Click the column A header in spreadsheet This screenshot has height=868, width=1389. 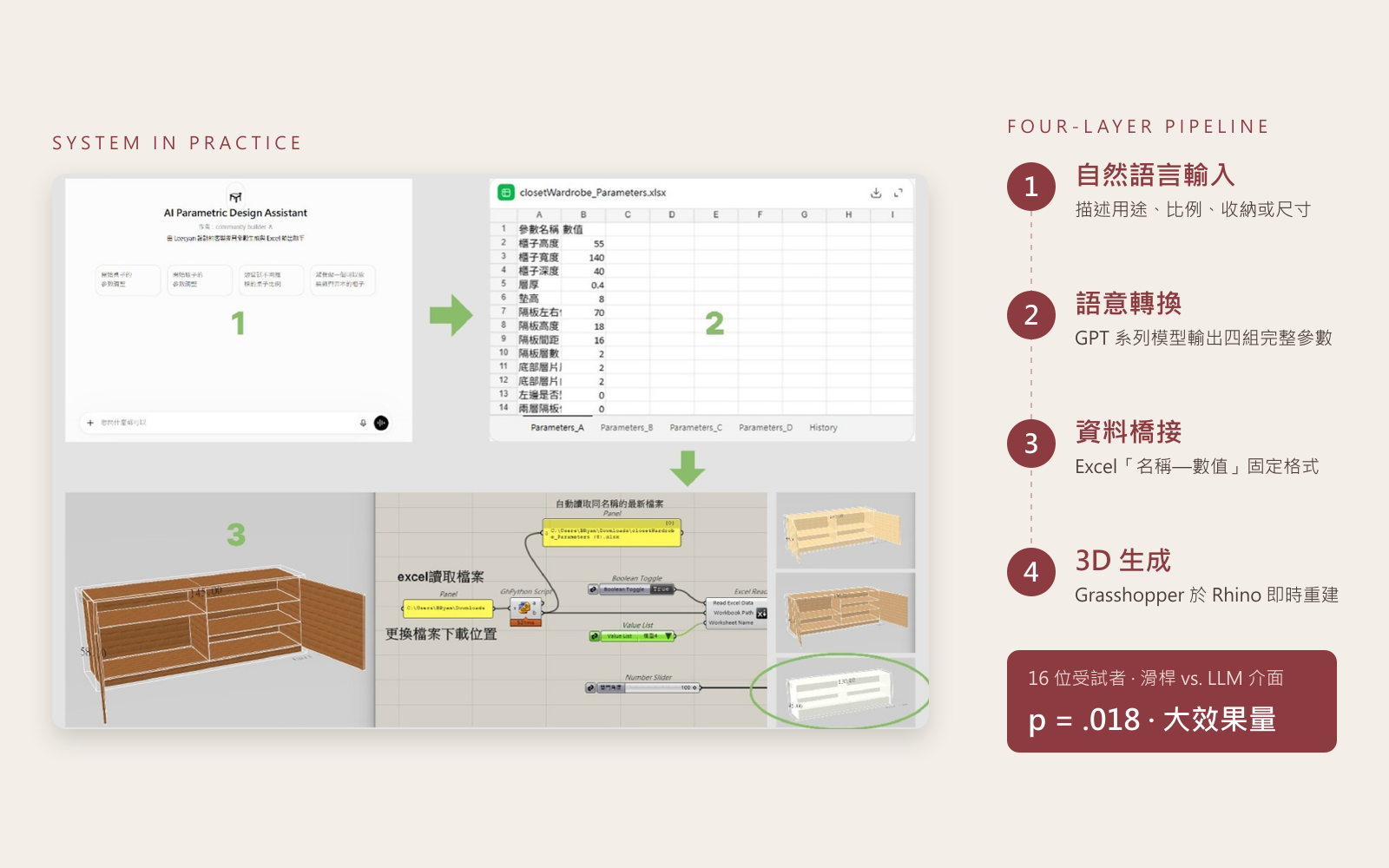click(x=539, y=214)
